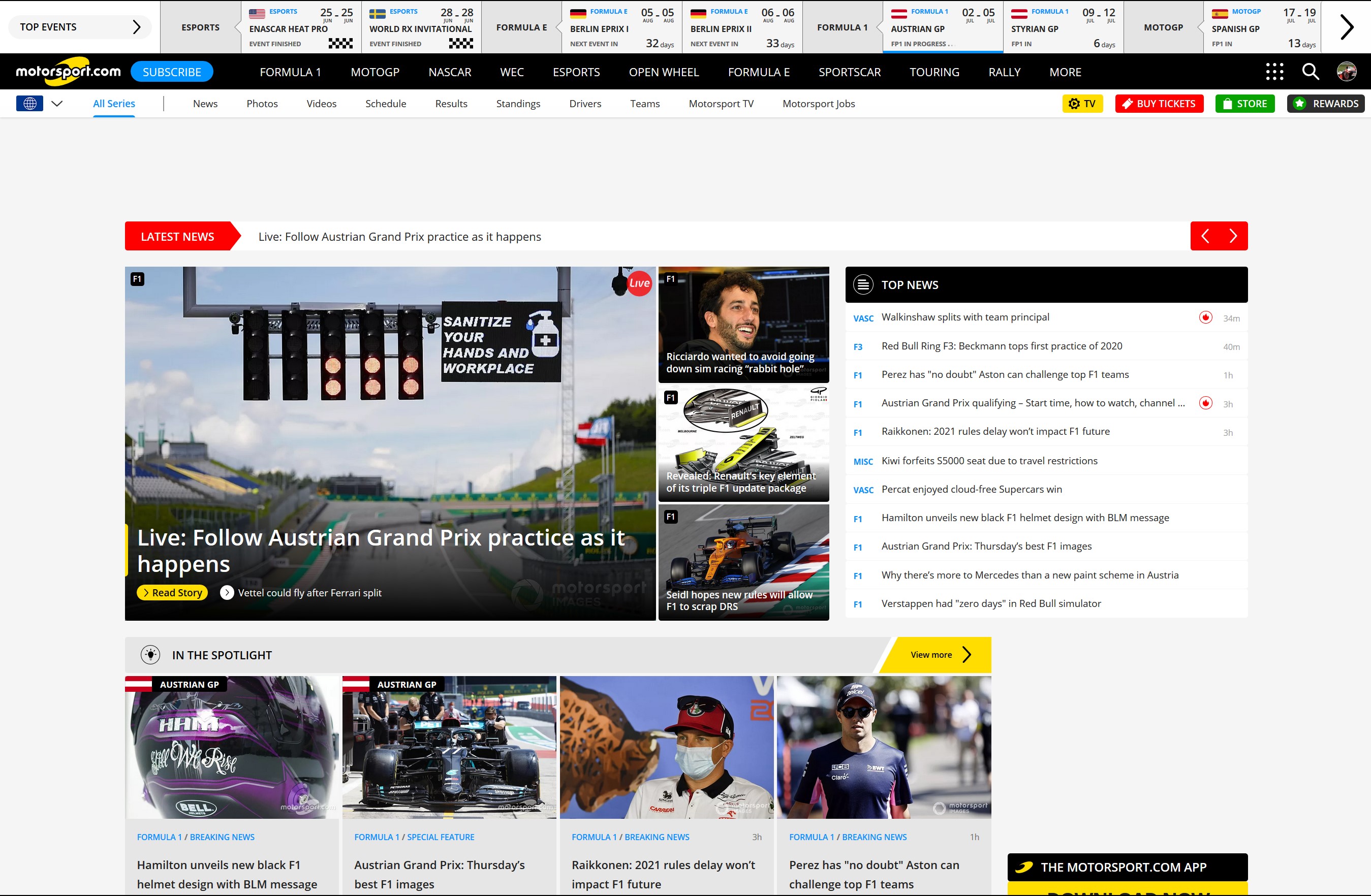Image resolution: width=1371 pixels, height=896 pixels.
Task: Click the Latest News next arrow
Action: click(x=1233, y=236)
